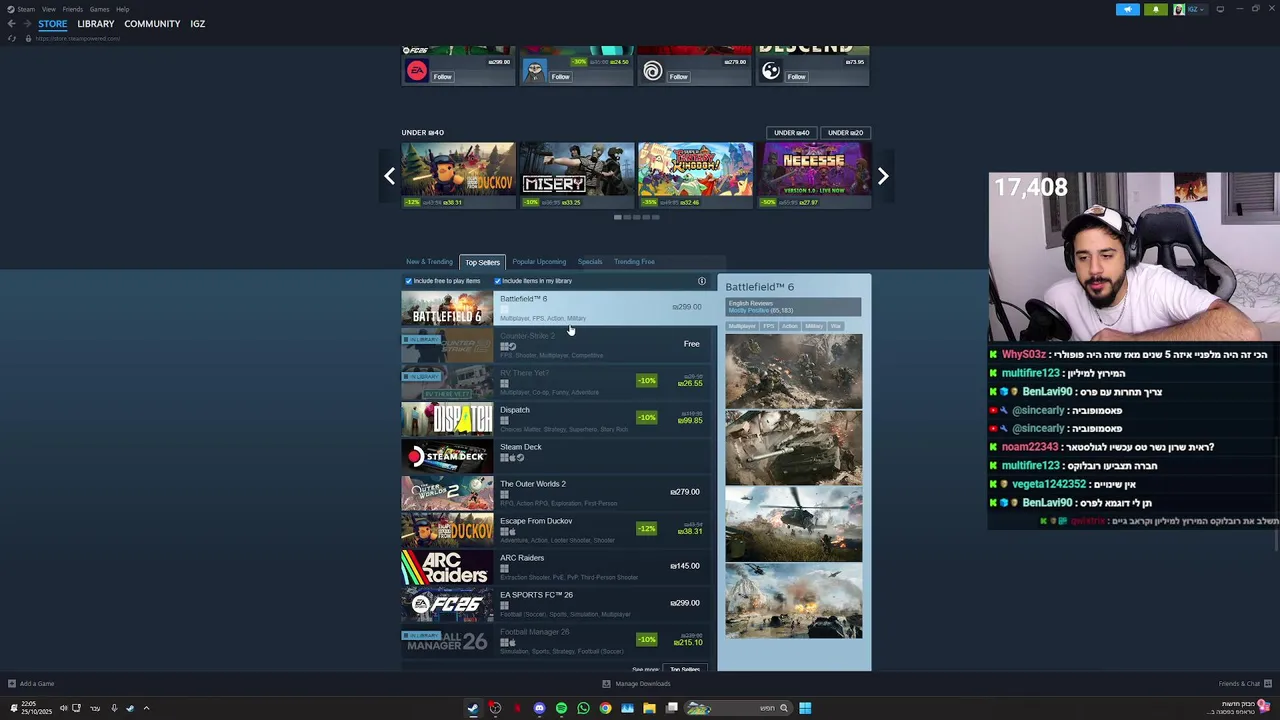Screen dimensions: 1280x720
Task: Open the Steam Deck list entry
Action: coord(558,455)
